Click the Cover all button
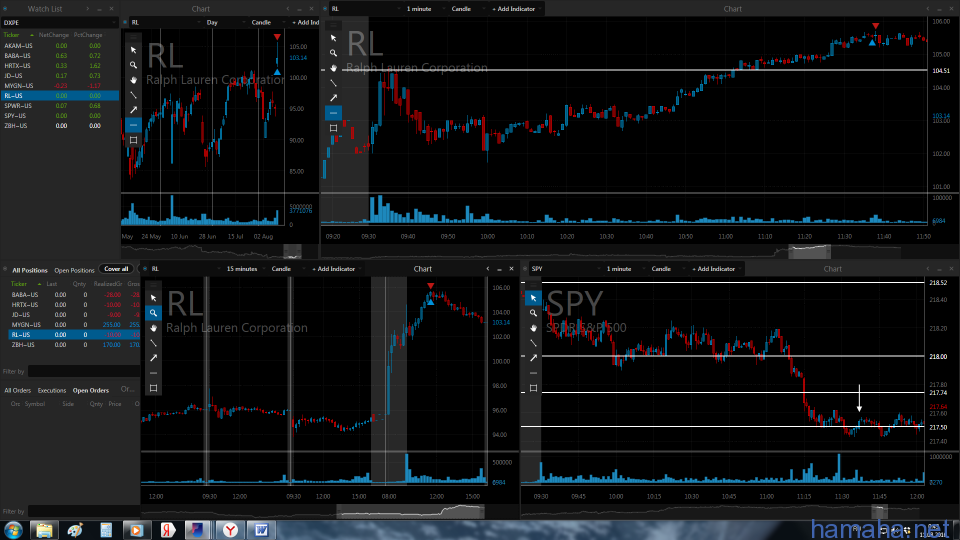The width and height of the screenshot is (960, 540). click(116, 269)
